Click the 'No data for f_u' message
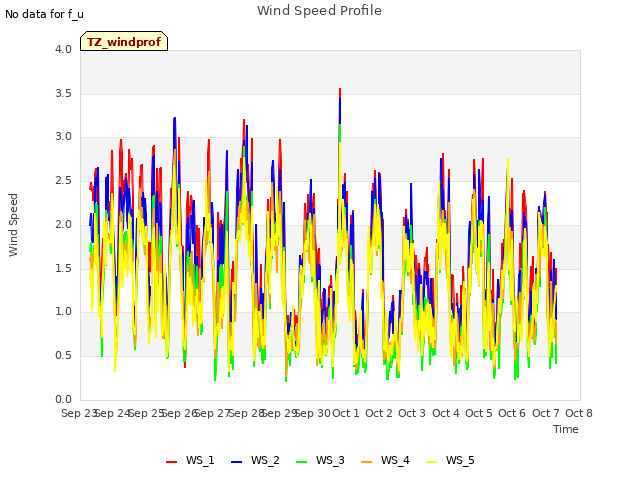The height and width of the screenshot is (480, 640). pyautogui.click(x=44, y=14)
